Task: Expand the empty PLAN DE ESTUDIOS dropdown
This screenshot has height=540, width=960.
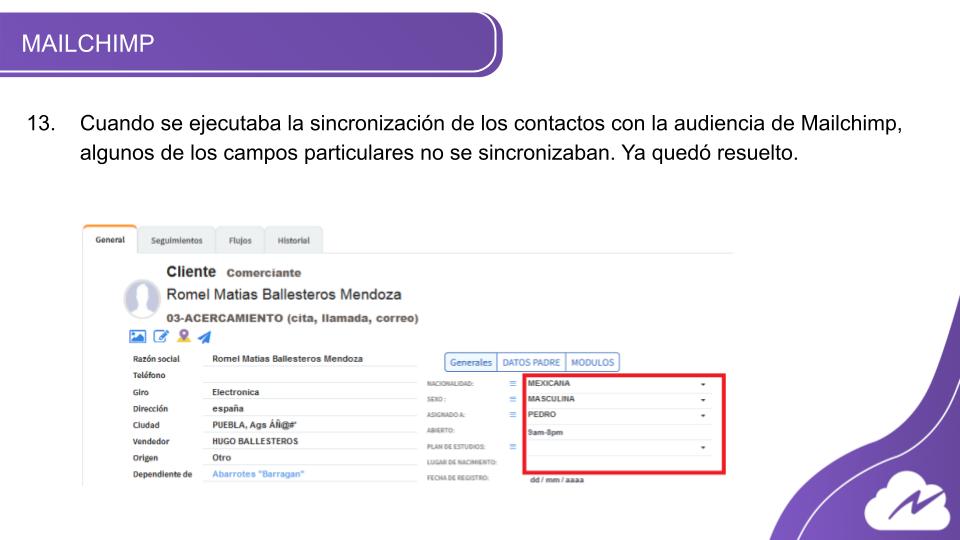Action: pos(618,447)
